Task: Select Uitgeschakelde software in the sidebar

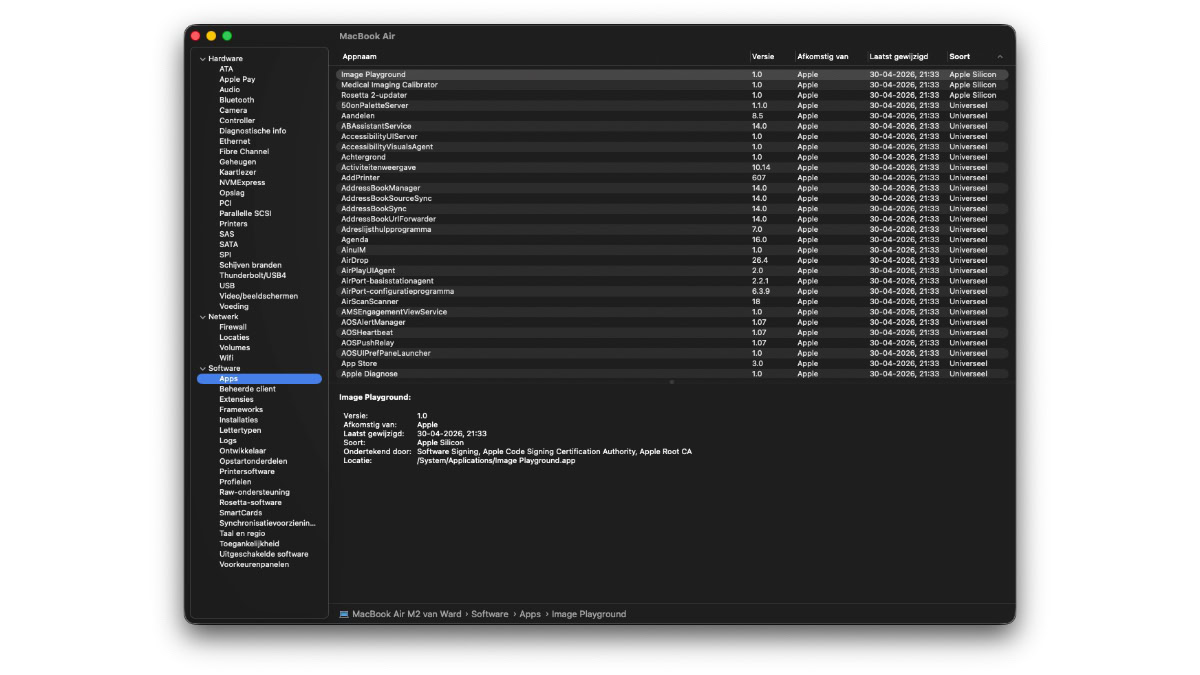Action: [264, 554]
